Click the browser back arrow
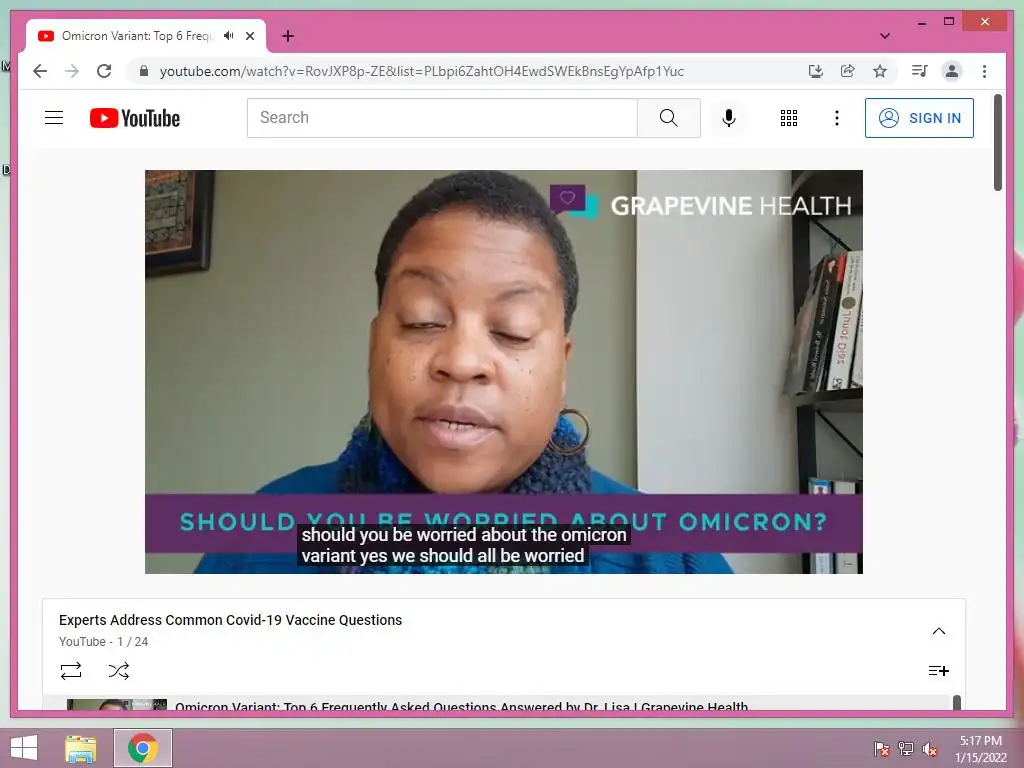 [40, 71]
